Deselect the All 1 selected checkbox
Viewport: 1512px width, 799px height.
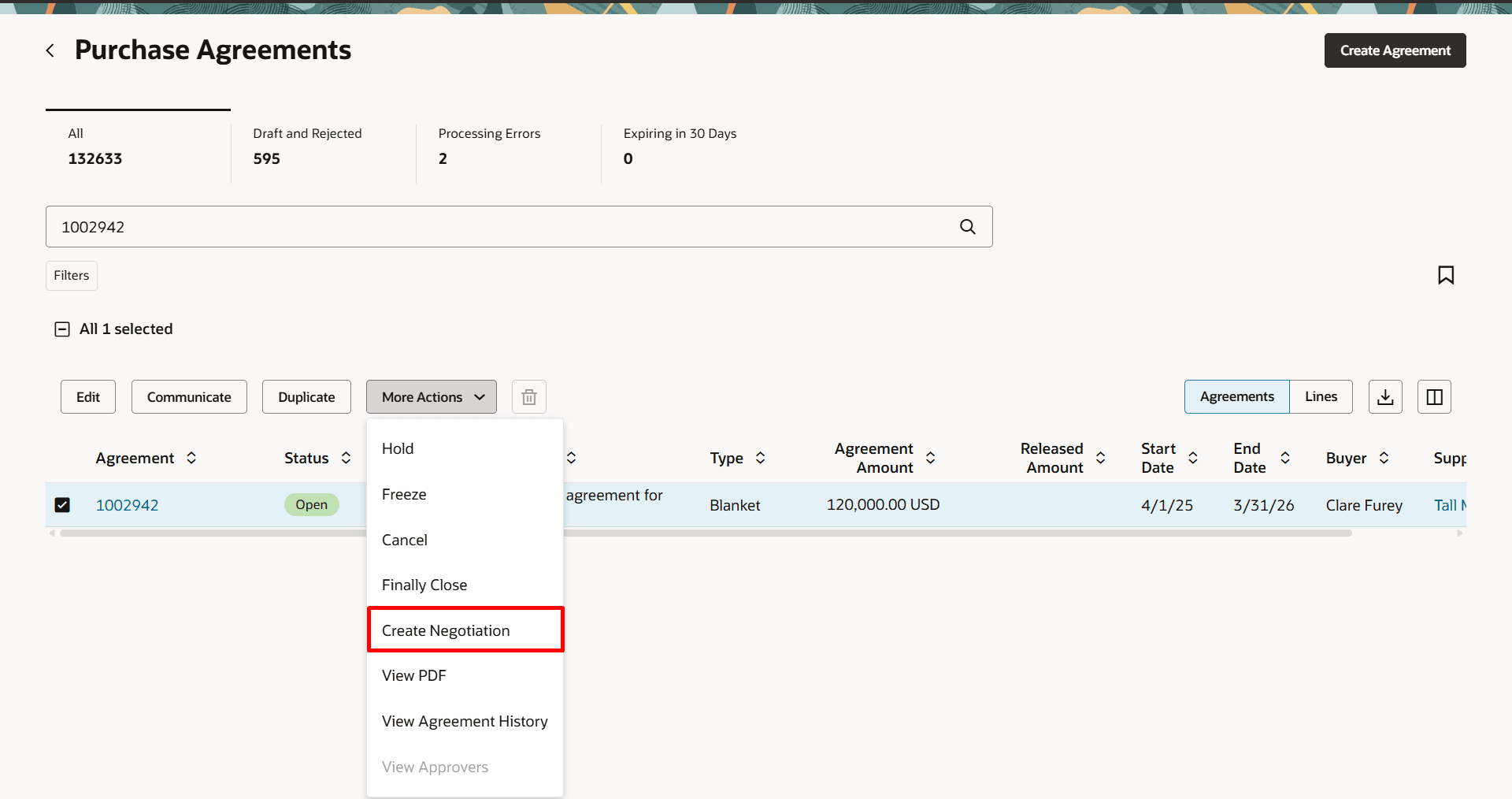tap(61, 329)
